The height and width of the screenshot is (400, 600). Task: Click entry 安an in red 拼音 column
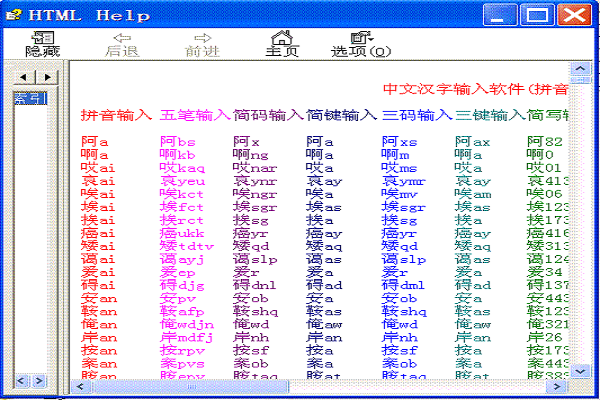click(x=99, y=298)
